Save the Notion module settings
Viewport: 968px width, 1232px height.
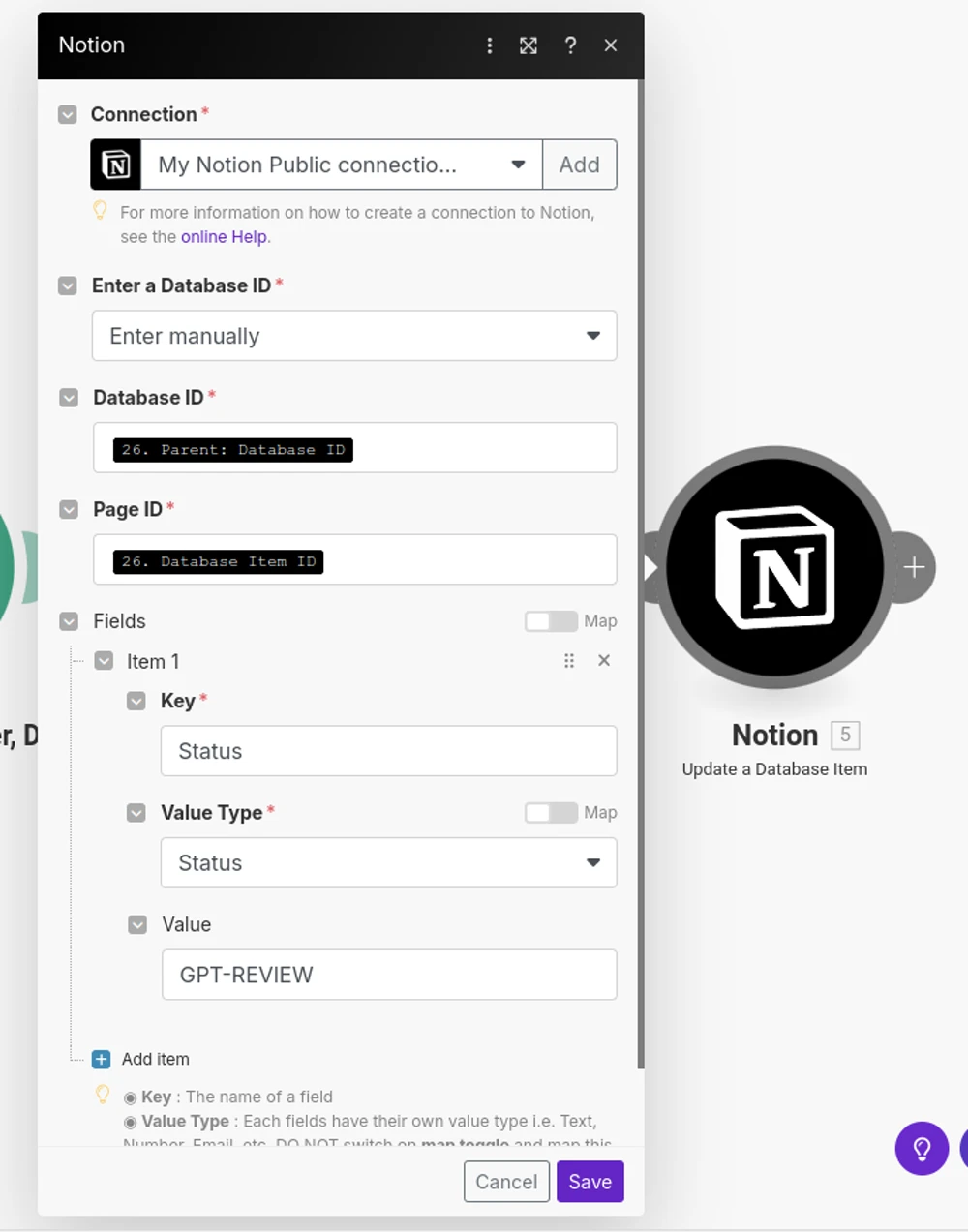[x=590, y=1182]
